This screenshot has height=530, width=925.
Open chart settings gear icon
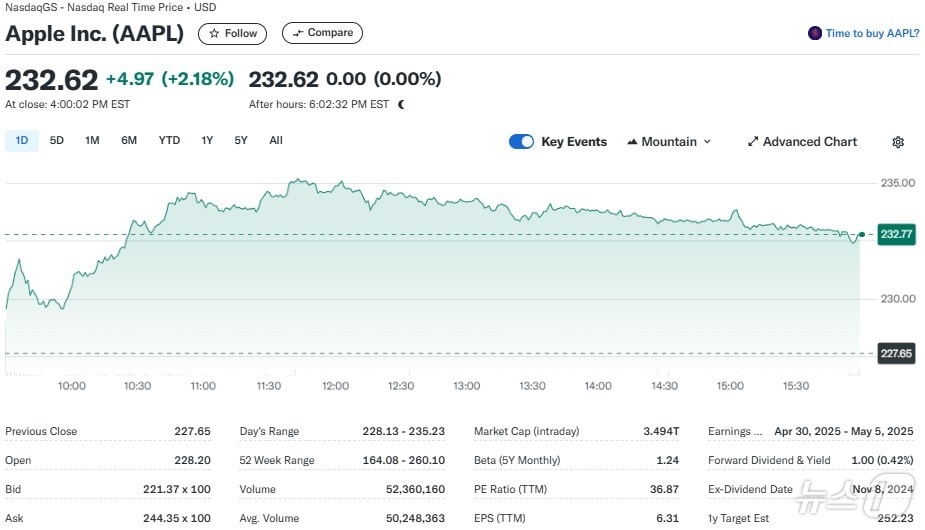897,142
